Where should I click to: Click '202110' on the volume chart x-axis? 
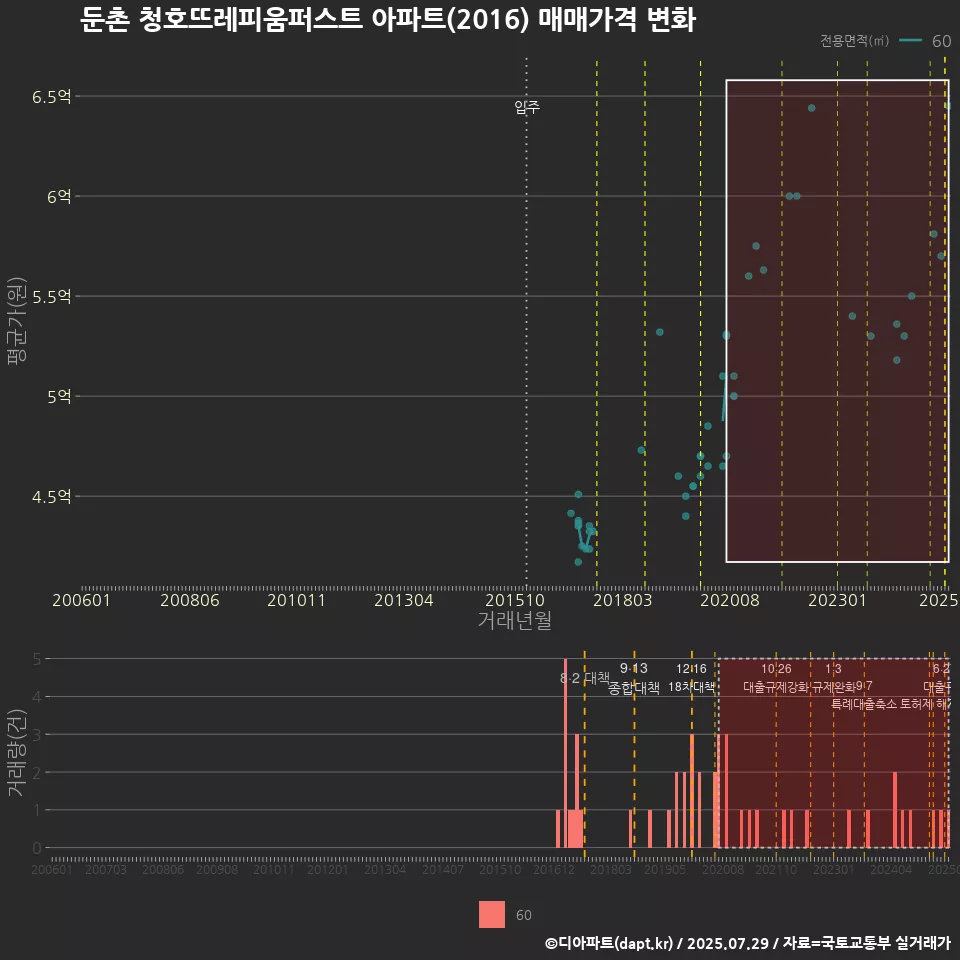(x=776, y=869)
